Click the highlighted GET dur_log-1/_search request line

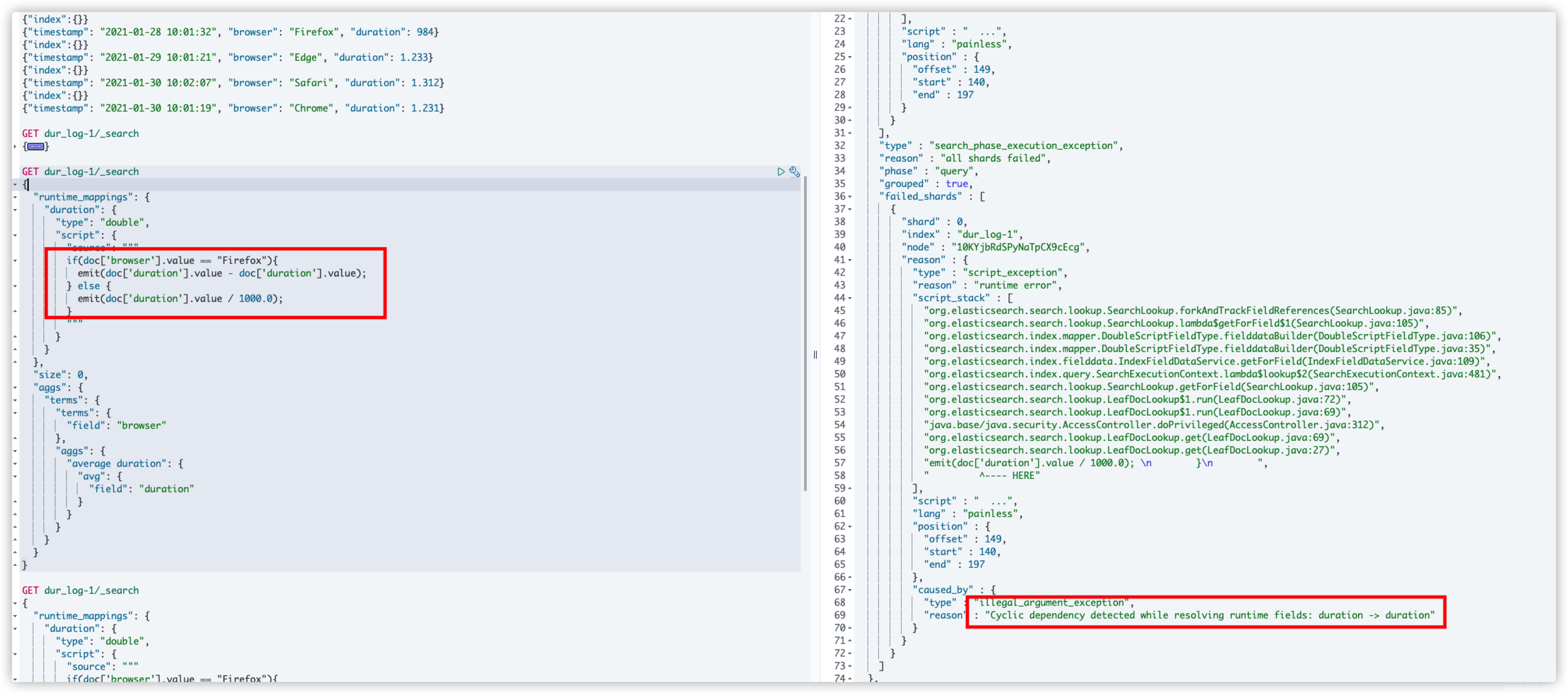80,172
